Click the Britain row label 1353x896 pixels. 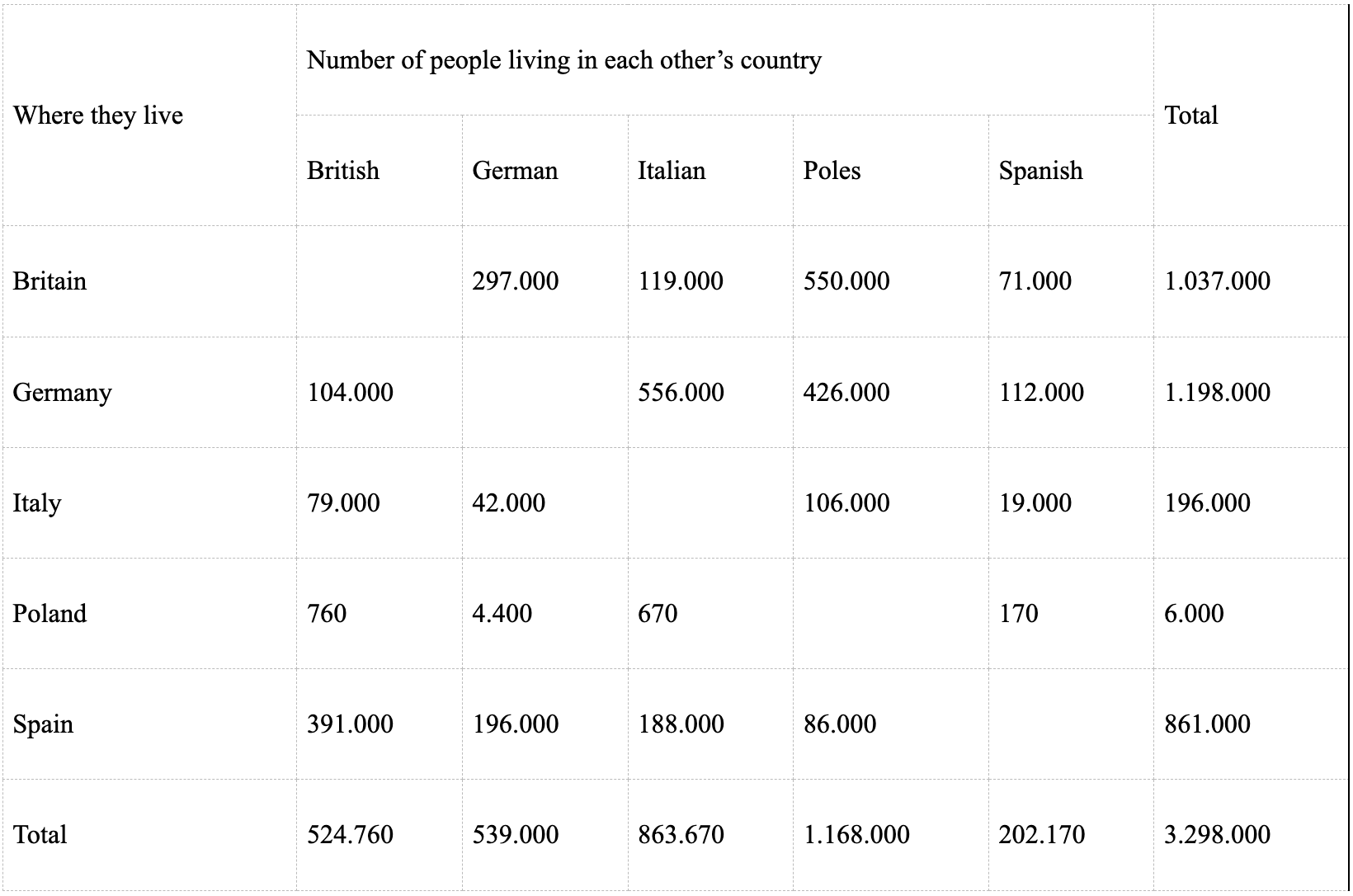(148, 281)
